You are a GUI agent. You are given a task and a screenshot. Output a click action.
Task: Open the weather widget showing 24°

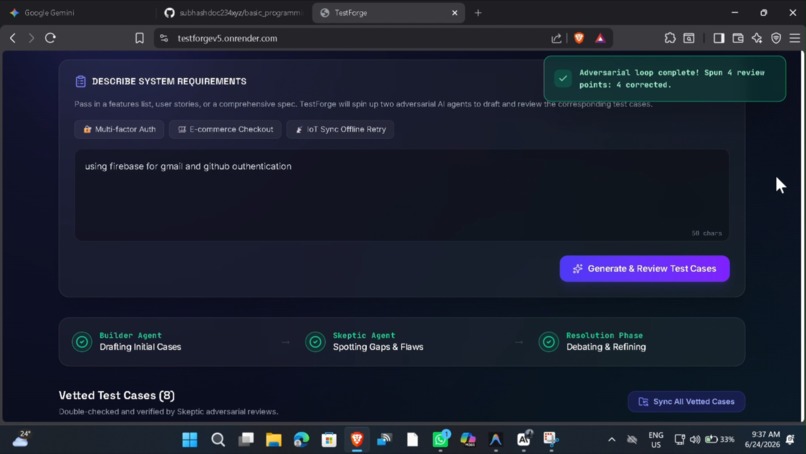(x=22, y=439)
